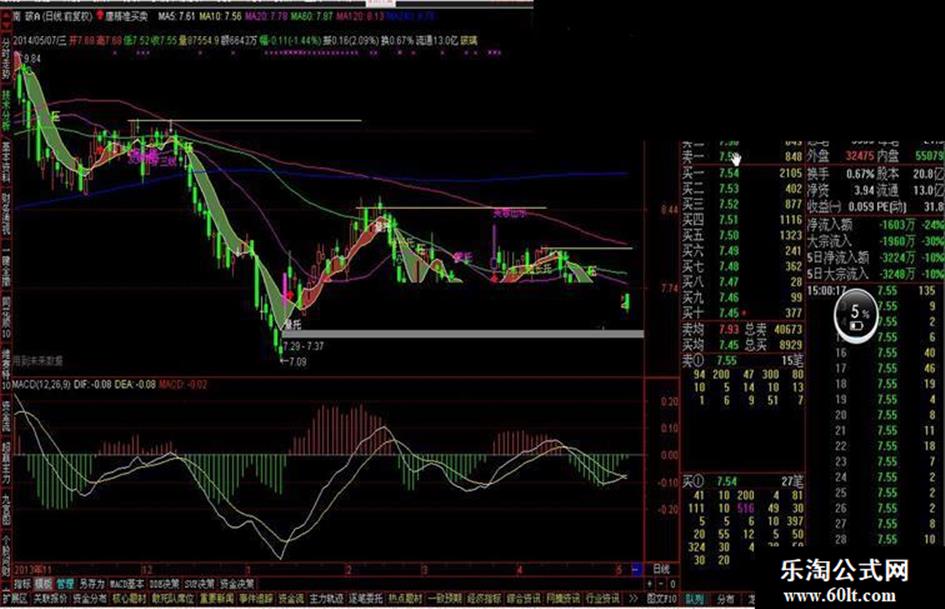Select the DDE决策 template
The image size is (945, 609).
pyautogui.click(x=164, y=584)
